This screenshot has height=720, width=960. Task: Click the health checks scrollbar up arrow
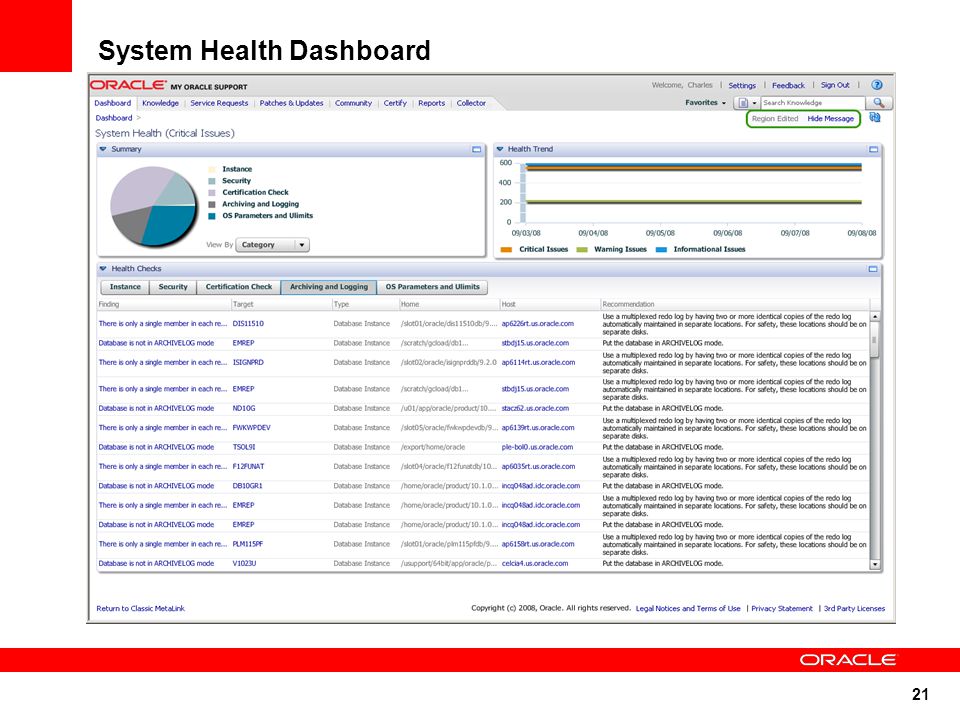[x=875, y=317]
